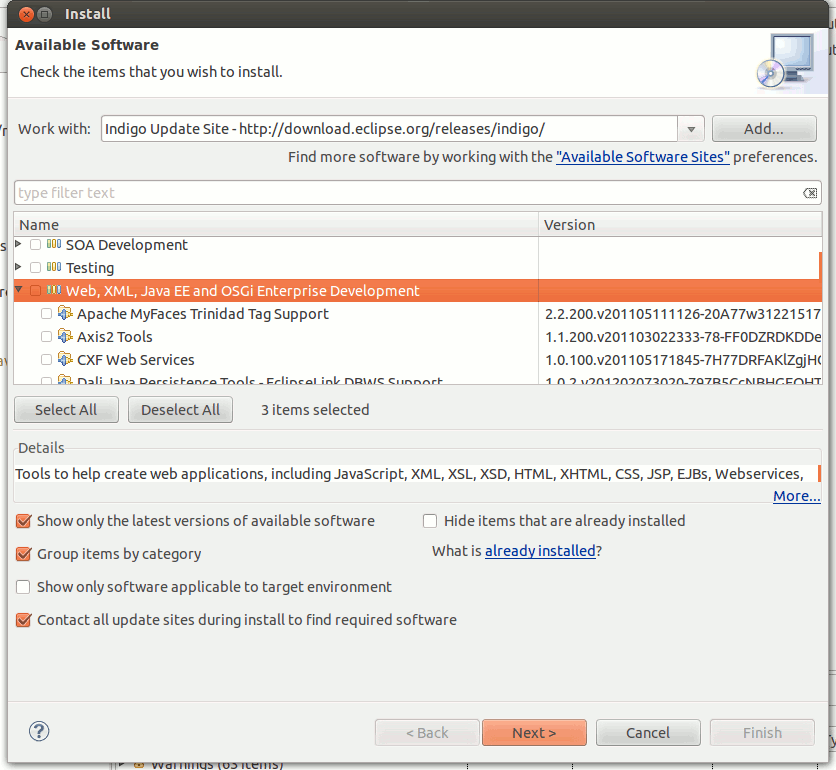This screenshot has height=770, width=836.
Task: Select the Testing row label
Action: pos(90,268)
